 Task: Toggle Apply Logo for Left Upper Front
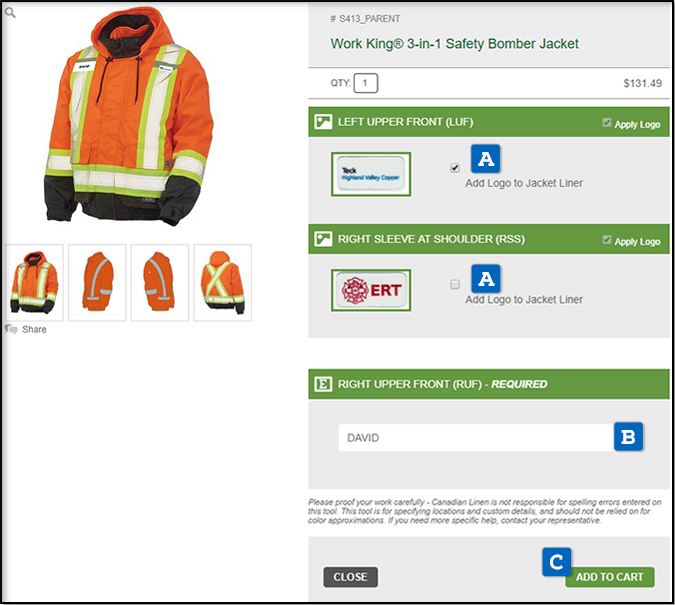click(x=607, y=123)
